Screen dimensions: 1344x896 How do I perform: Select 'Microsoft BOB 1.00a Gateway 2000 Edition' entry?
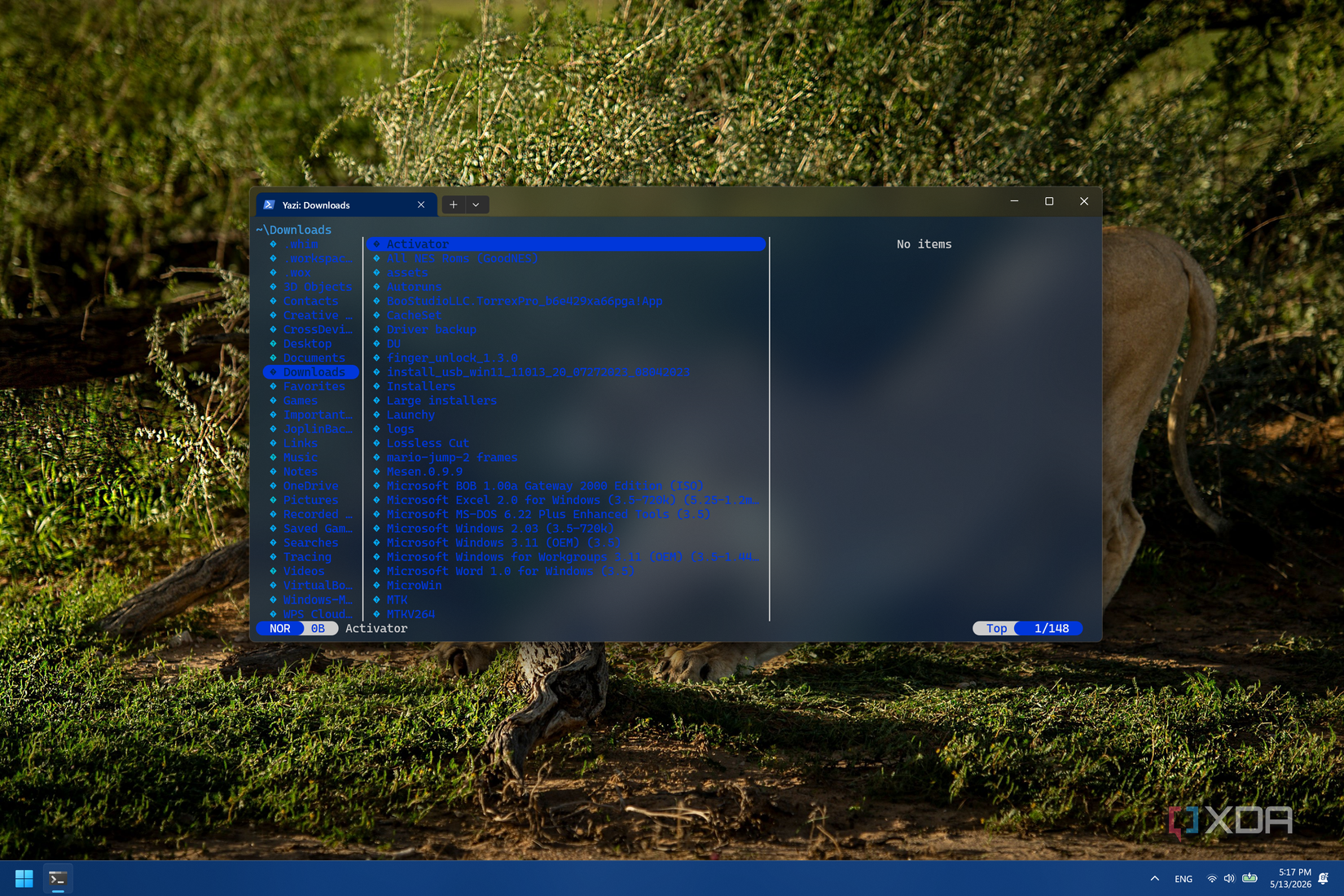click(x=545, y=486)
